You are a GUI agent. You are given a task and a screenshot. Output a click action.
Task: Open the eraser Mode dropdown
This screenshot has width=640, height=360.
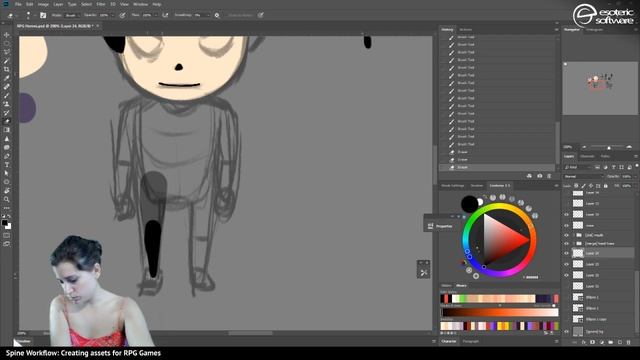pyautogui.click(x=72, y=15)
